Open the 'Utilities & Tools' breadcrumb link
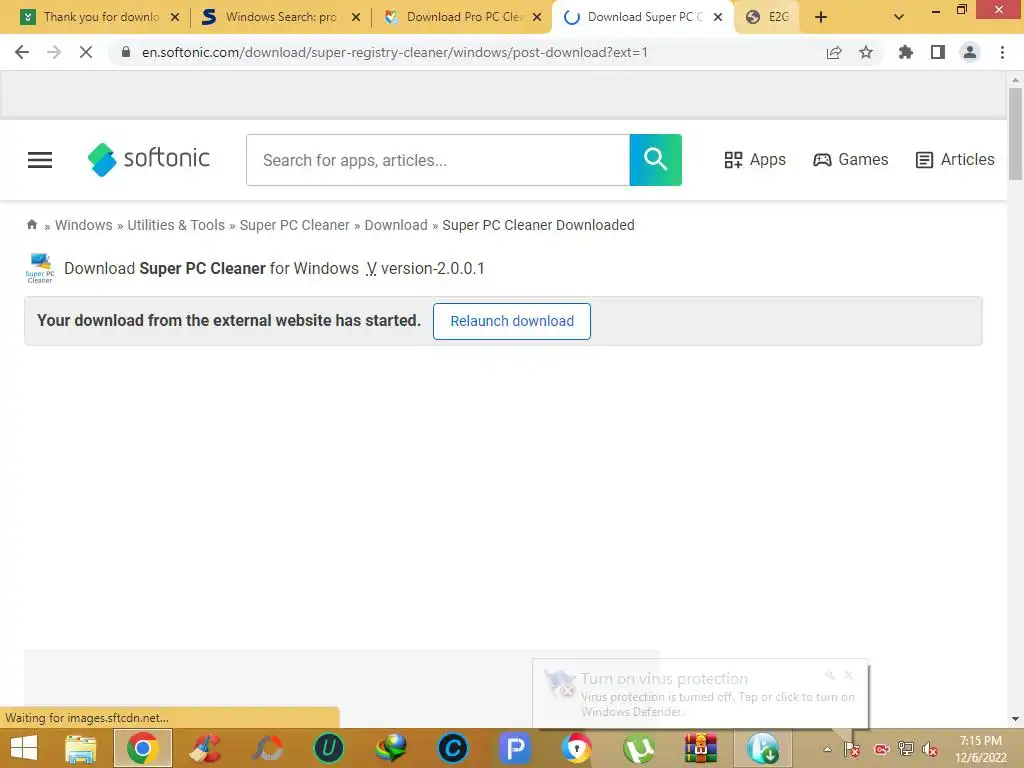 [x=176, y=225]
